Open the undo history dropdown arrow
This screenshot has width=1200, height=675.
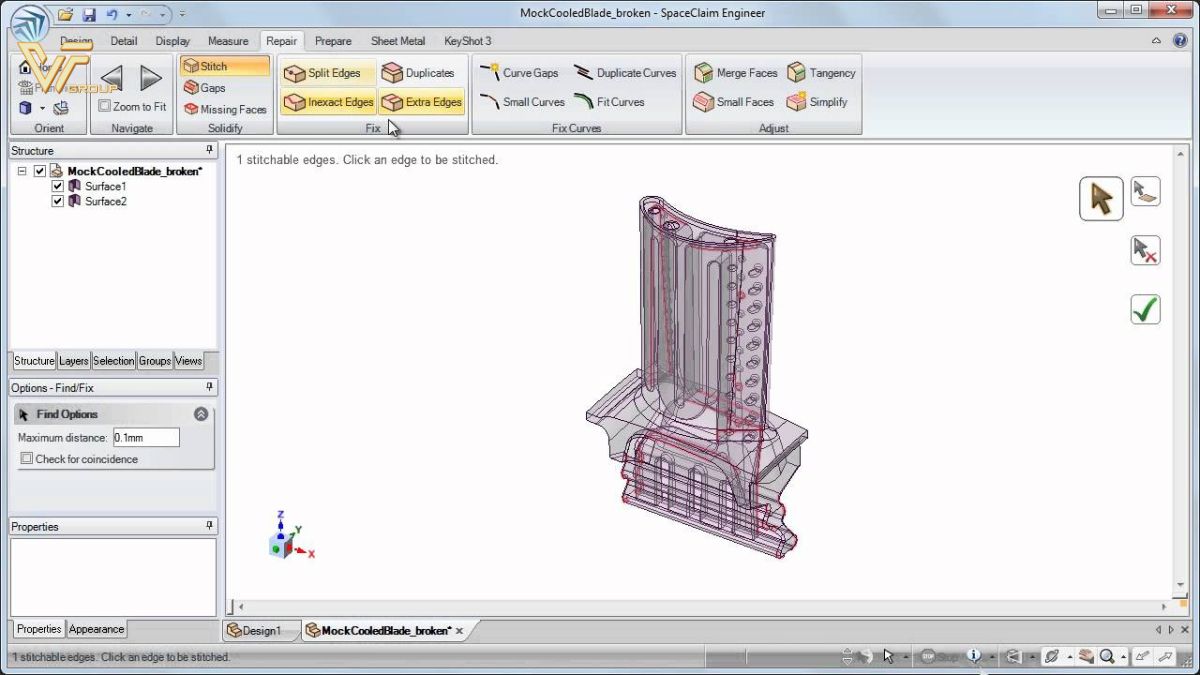128,15
